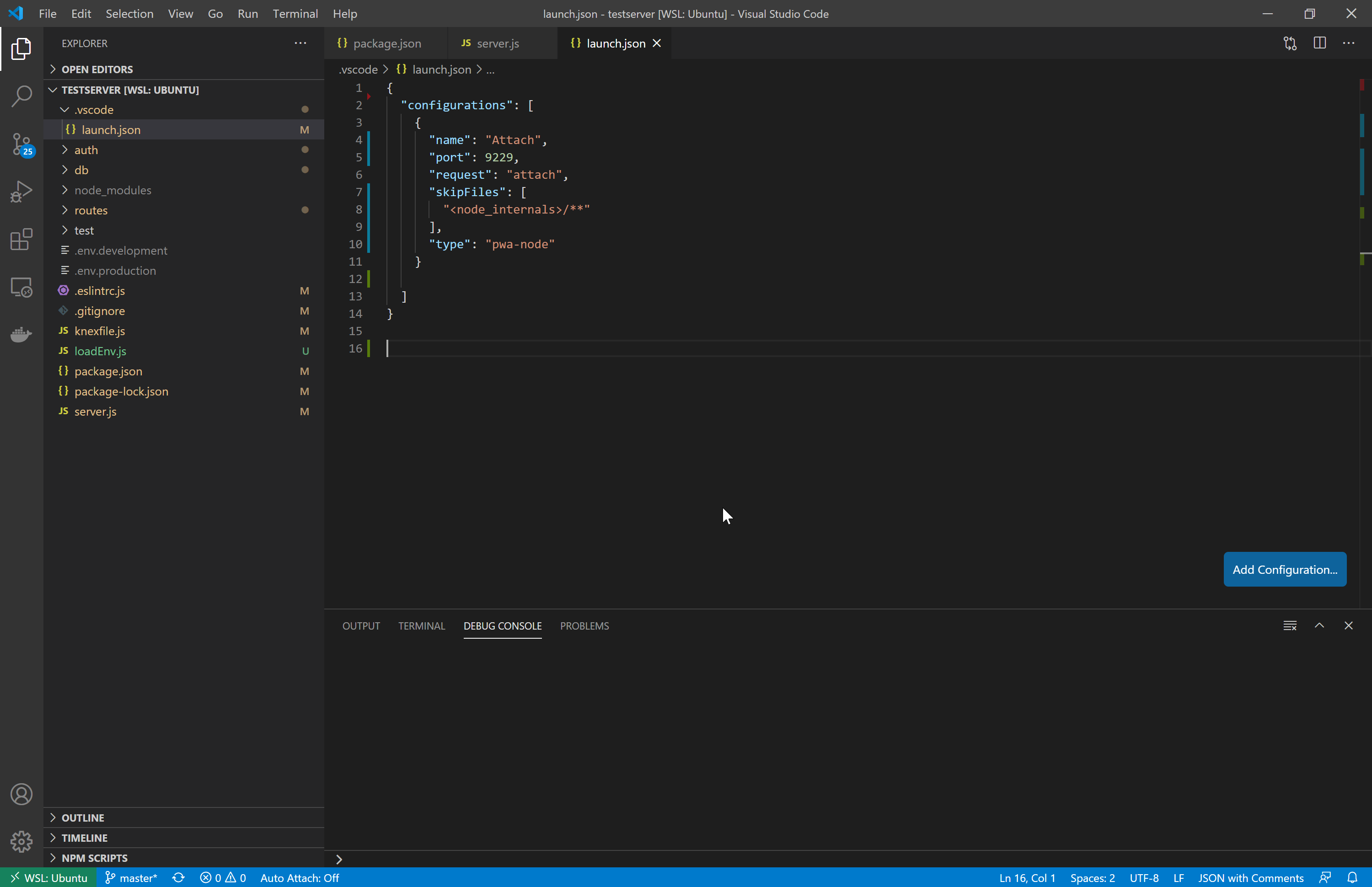The image size is (1372, 887).
Task: Open Source Control view with 25 badge
Action: 21,144
